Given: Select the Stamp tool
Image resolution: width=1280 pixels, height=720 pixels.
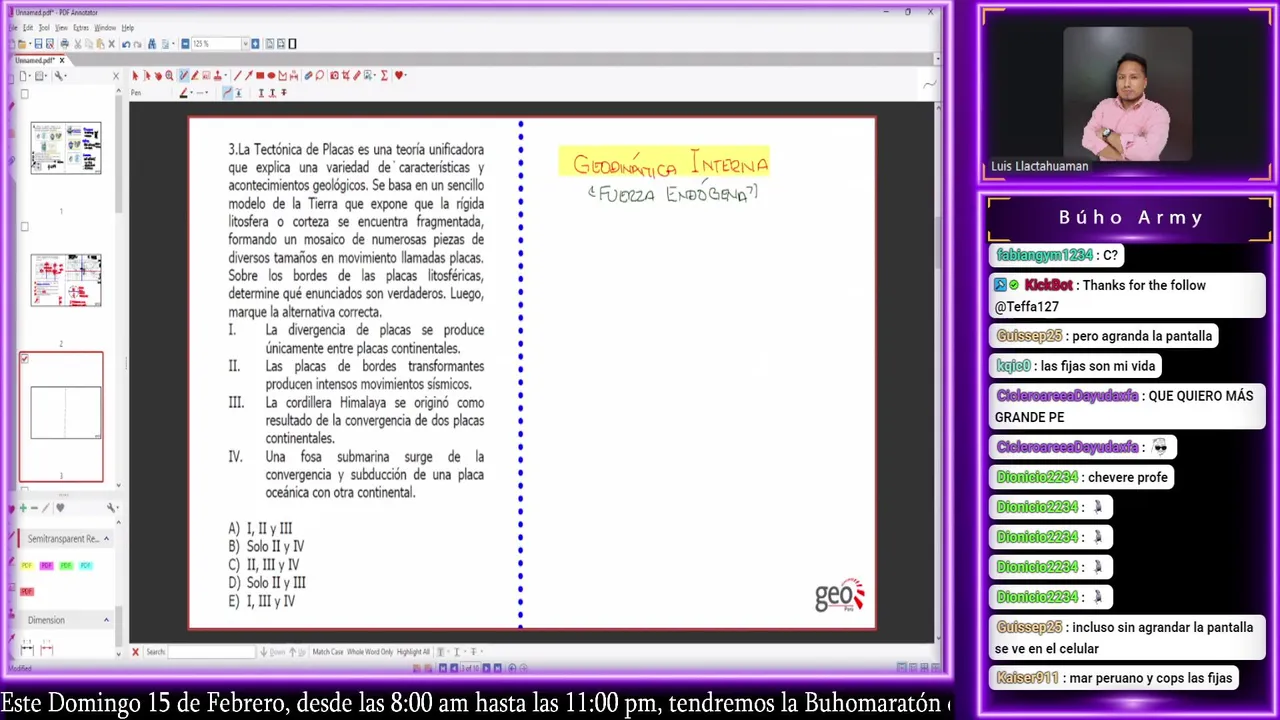Looking at the screenshot, I should pos(217,76).
